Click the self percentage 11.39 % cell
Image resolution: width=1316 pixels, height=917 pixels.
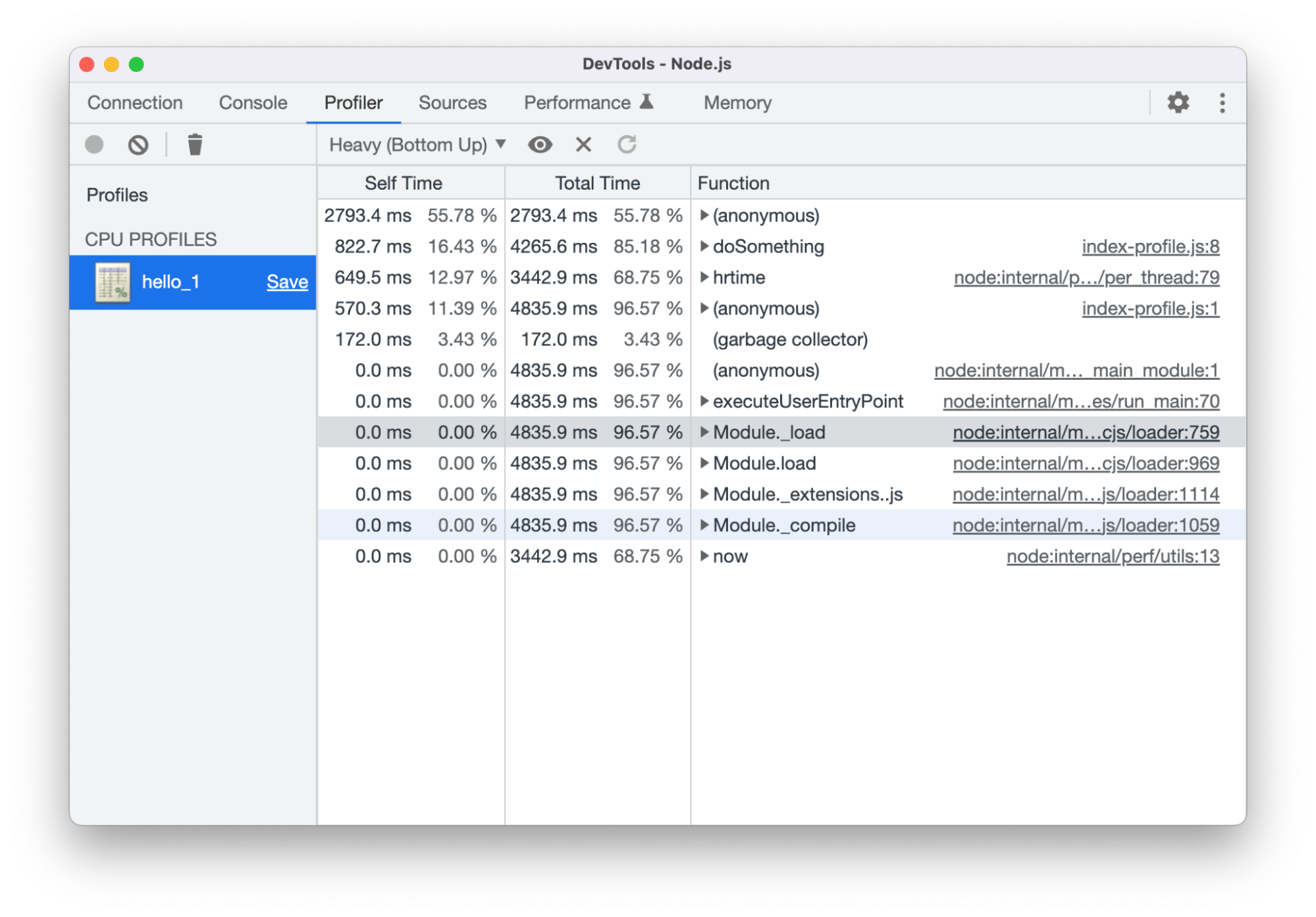462,308
